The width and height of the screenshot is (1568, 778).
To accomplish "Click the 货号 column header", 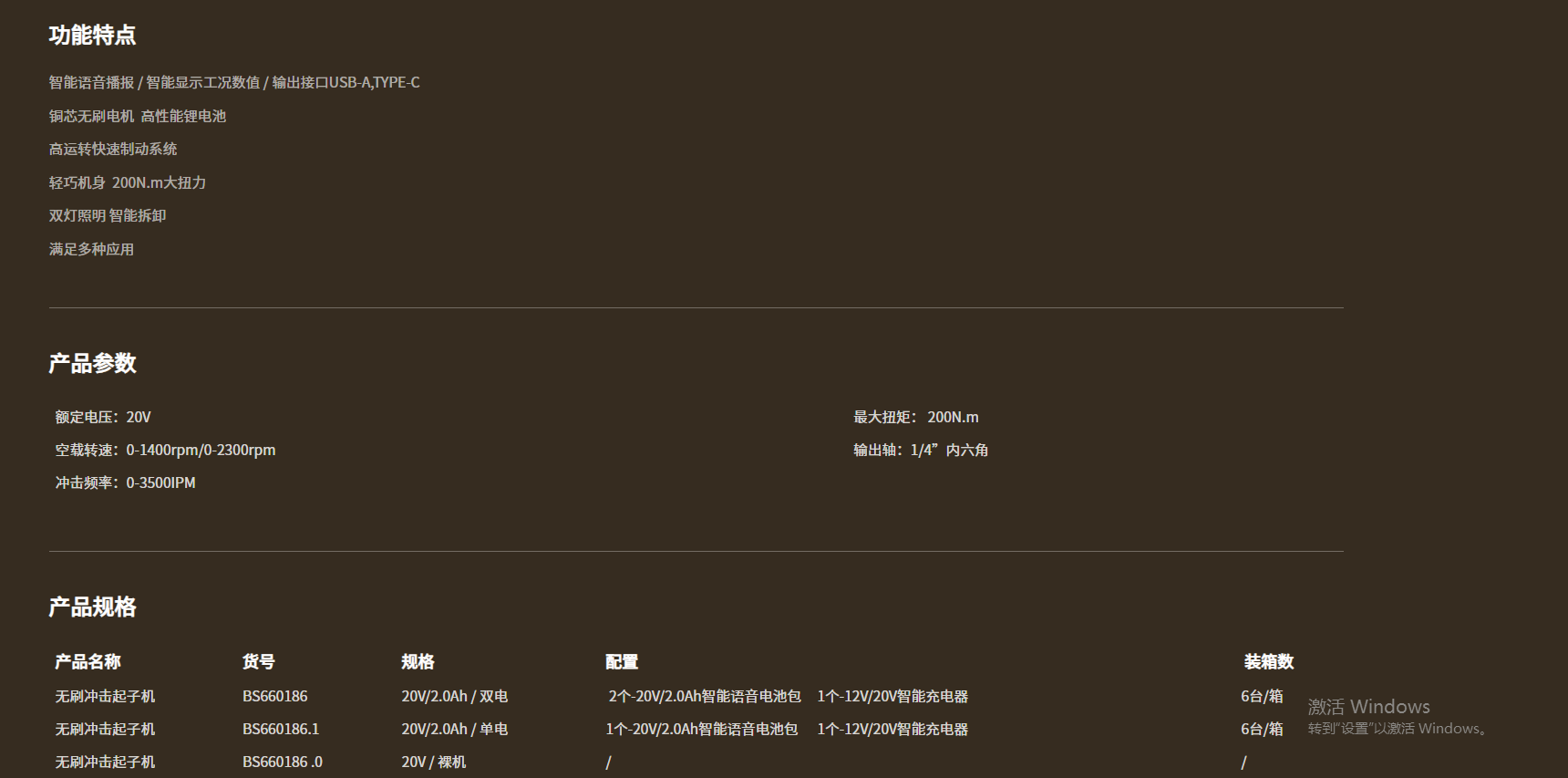I will click(258, 661).
